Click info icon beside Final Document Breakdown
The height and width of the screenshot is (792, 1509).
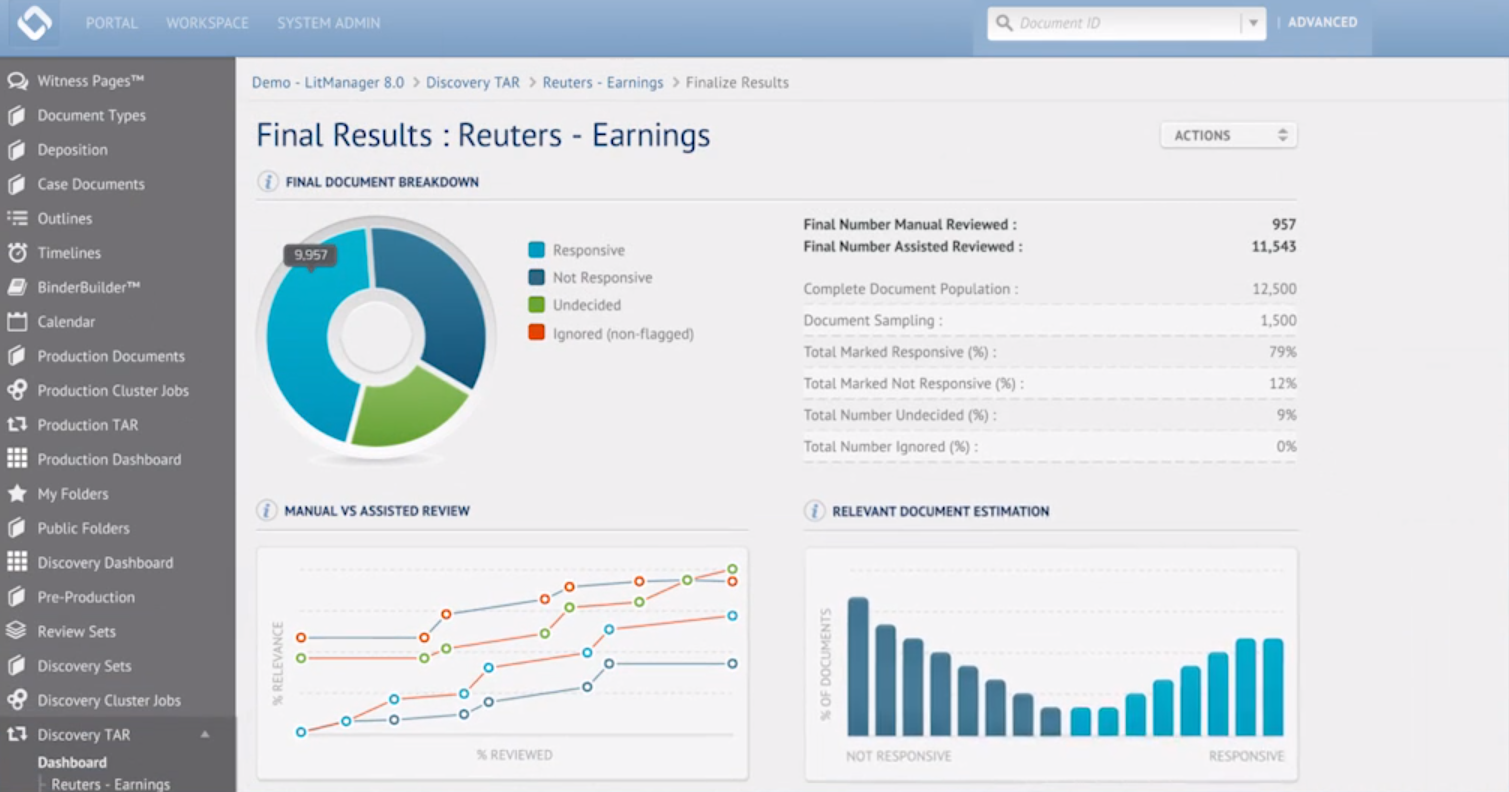click(x=268, y=182)
